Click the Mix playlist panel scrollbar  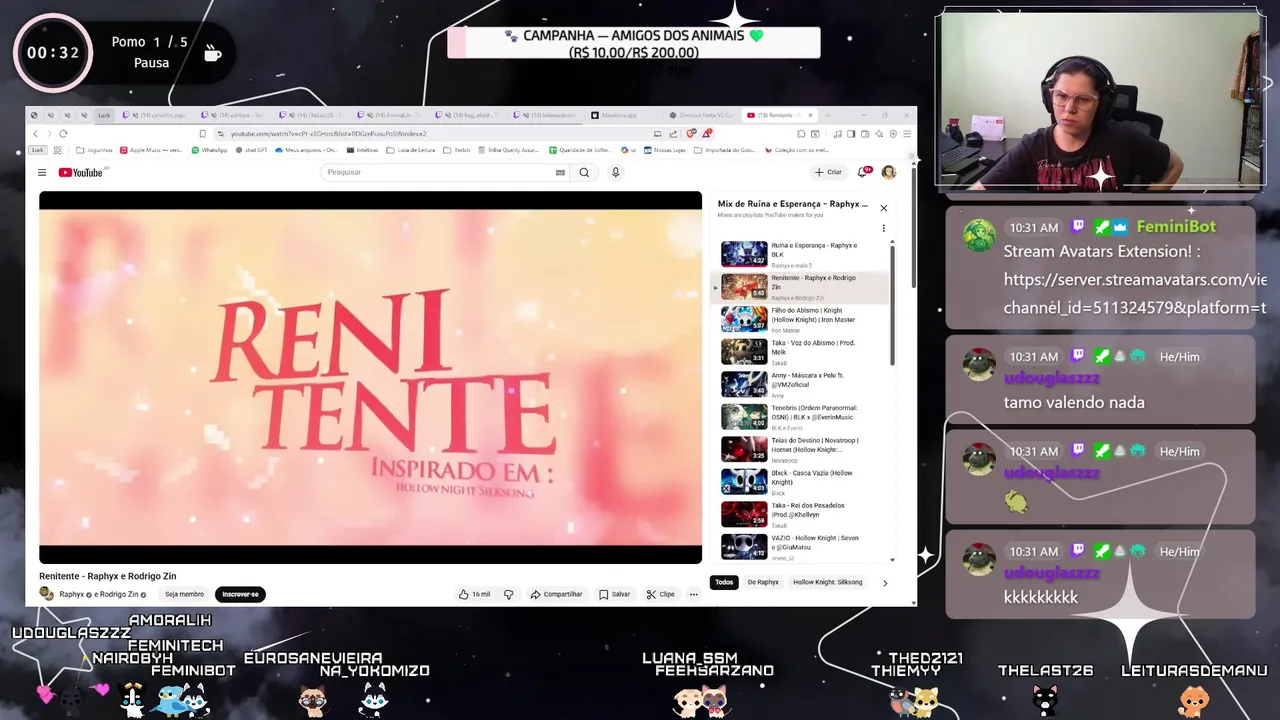(x=892, y=304)
